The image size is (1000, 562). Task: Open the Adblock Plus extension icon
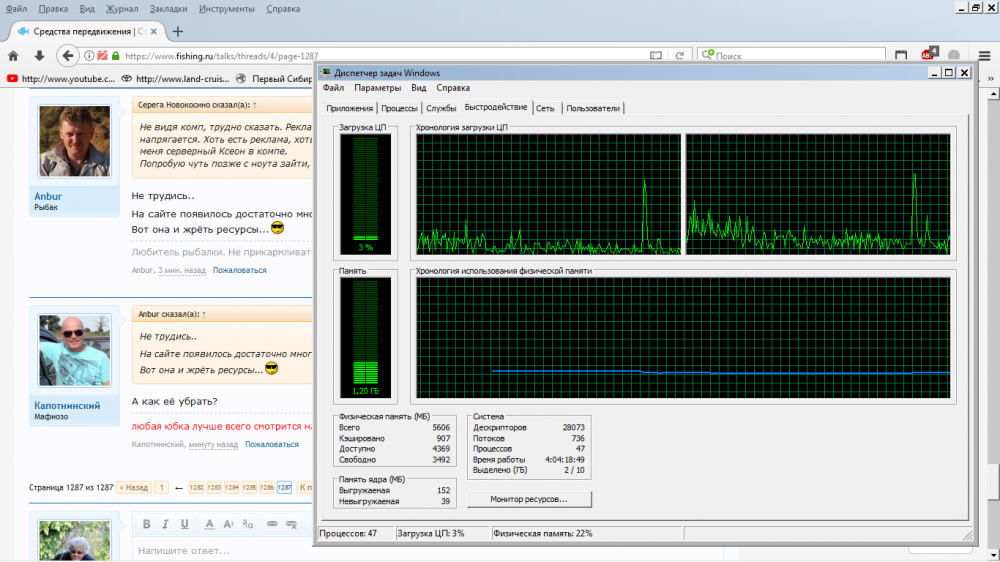(x=929, y=54)
